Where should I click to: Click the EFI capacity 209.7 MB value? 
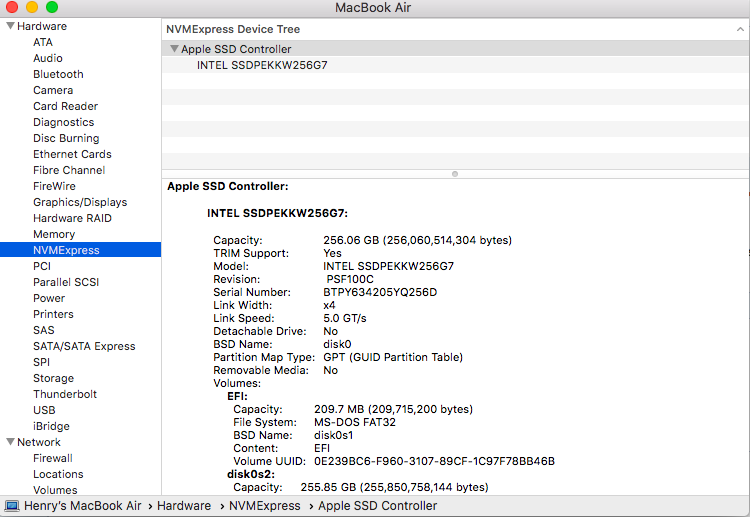click(393, 409)
